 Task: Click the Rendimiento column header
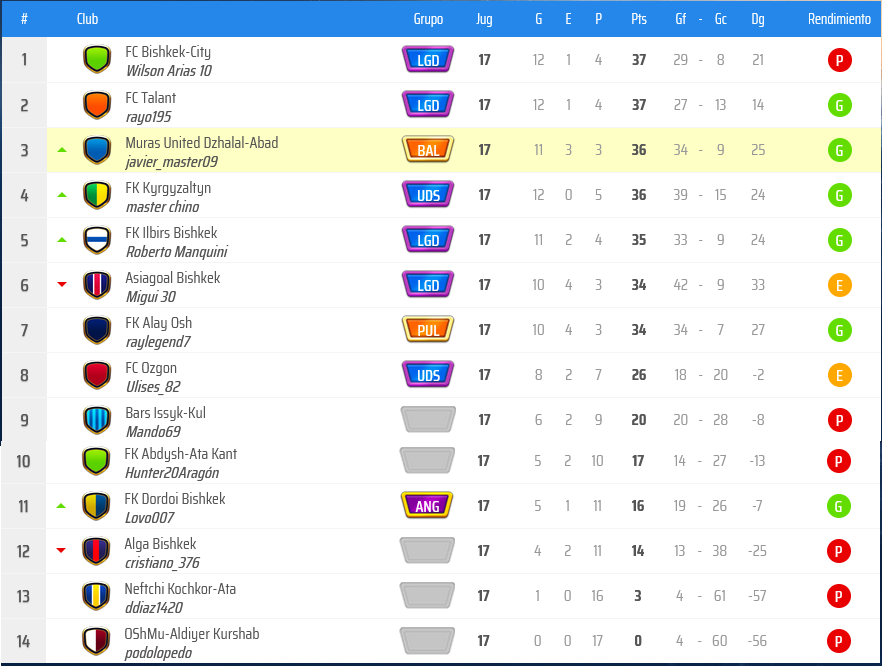(839, 19)
